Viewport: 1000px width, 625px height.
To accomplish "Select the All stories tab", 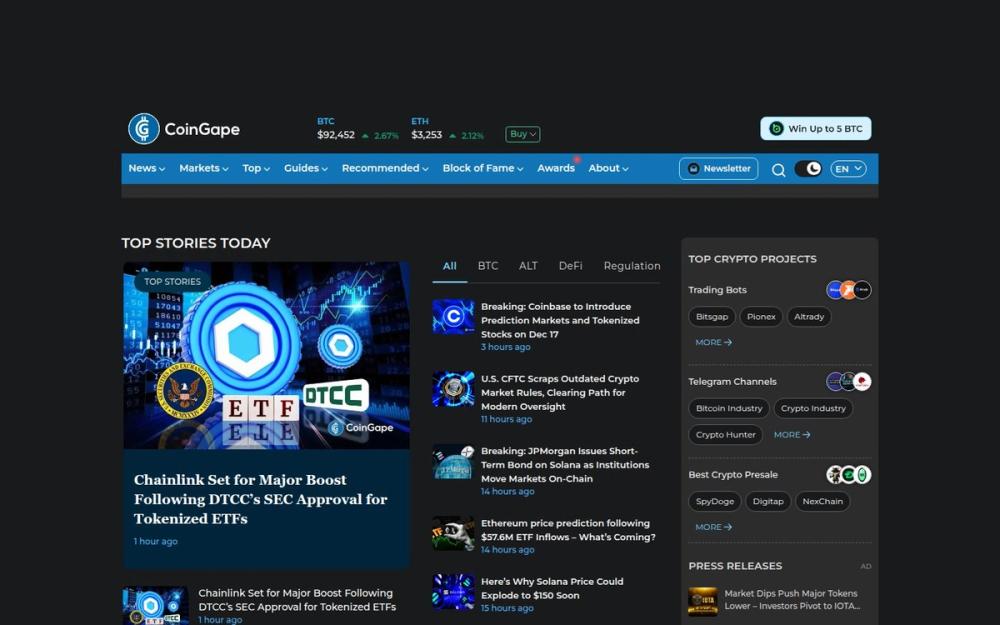I will tap(450, 266).
